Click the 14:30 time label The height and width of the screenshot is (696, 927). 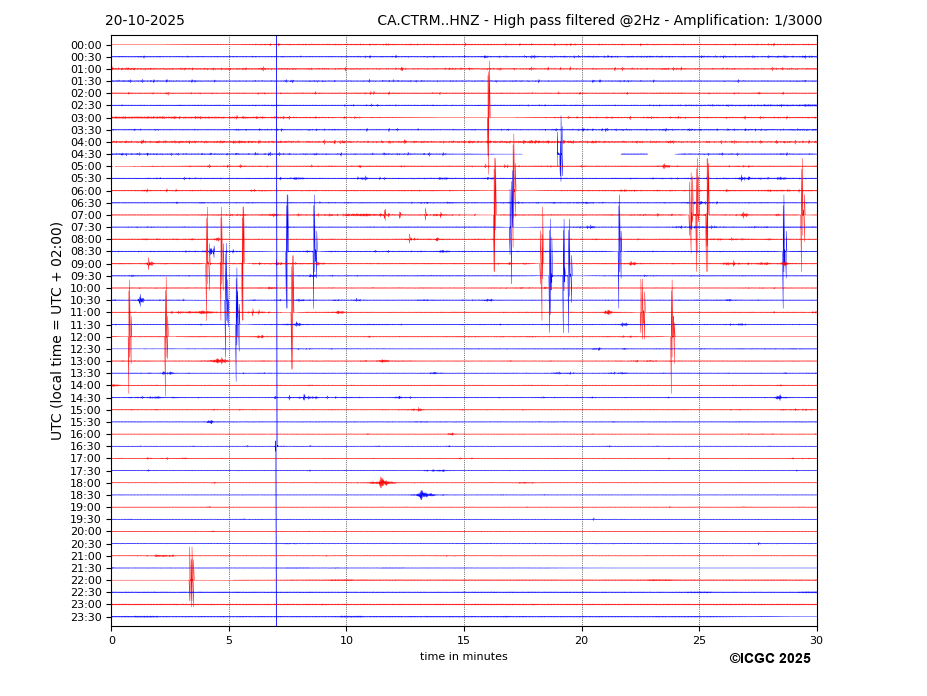click(86, 398)
